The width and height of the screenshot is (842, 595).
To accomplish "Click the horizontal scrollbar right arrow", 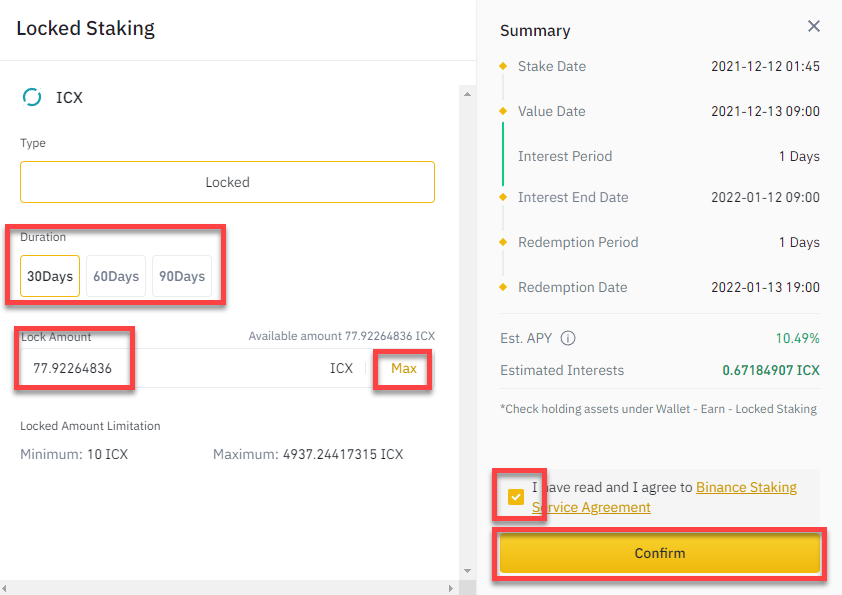I will [x=451, y=589].
